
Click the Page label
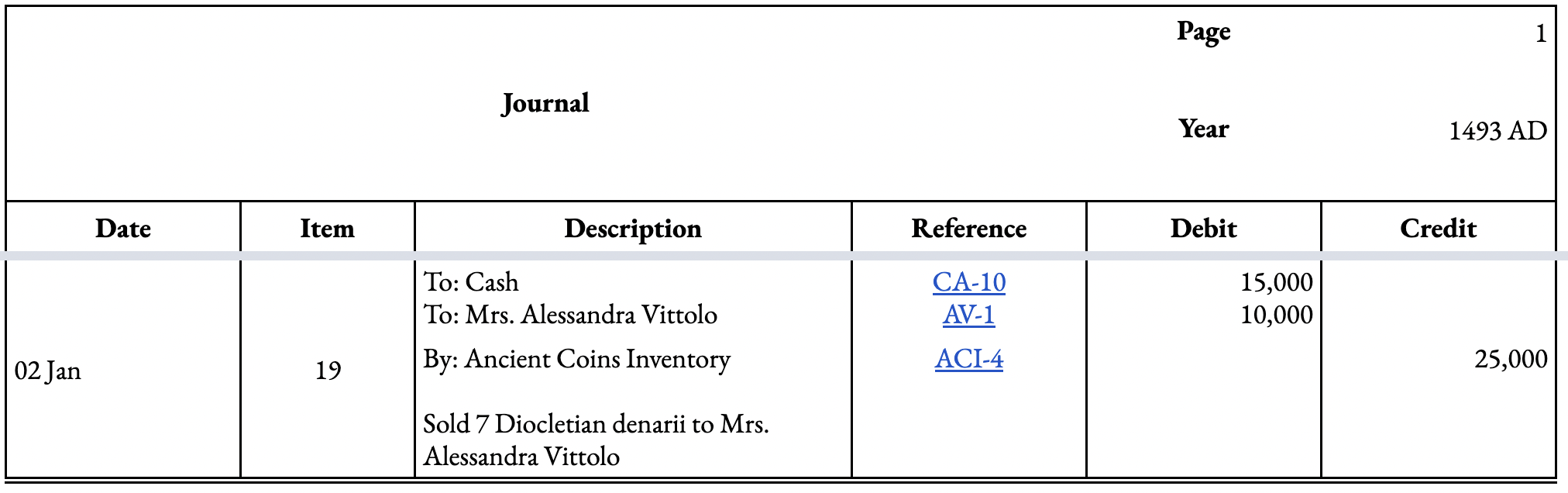[x=1203, y=31]
